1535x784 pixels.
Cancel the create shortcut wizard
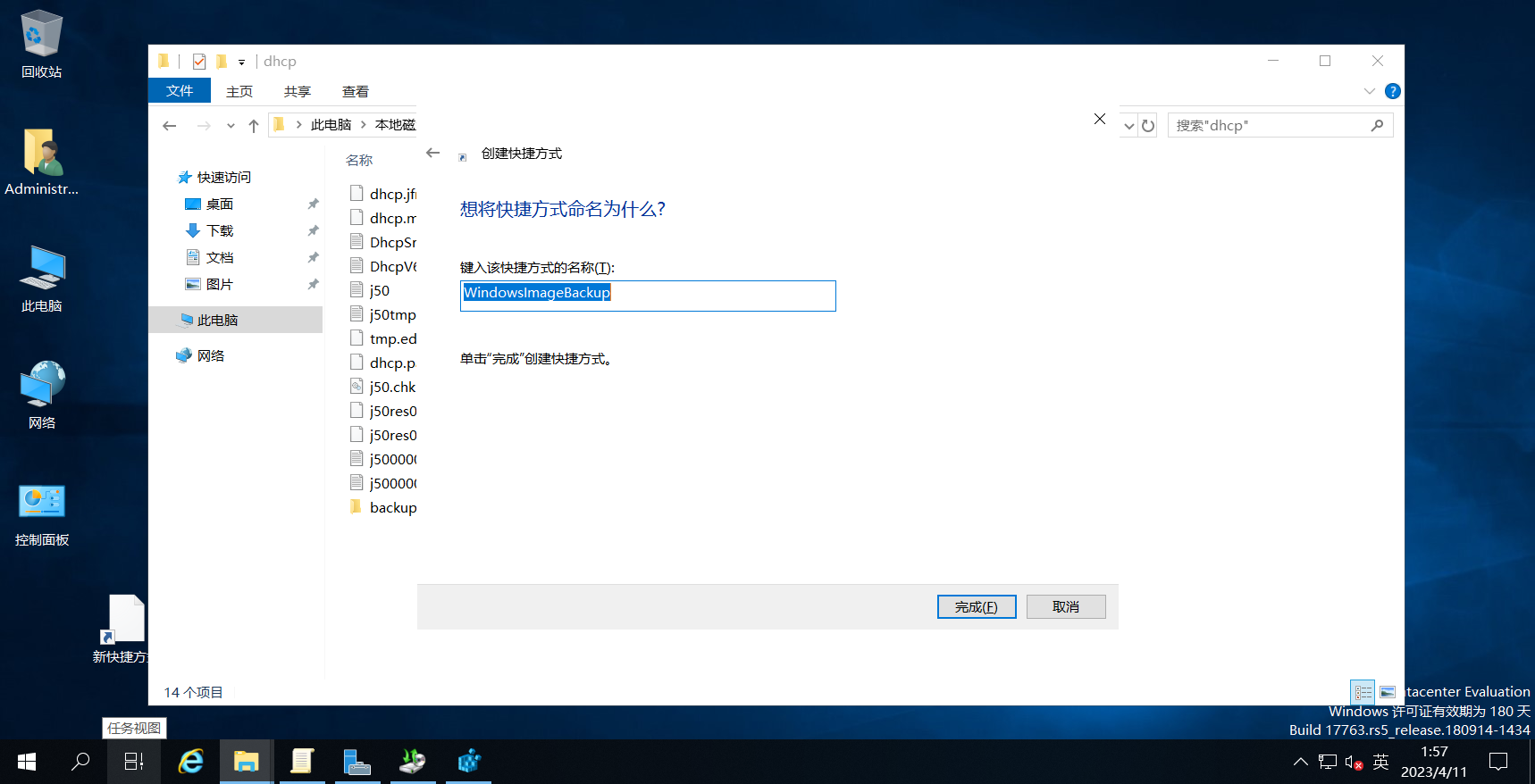(1066, 606)
